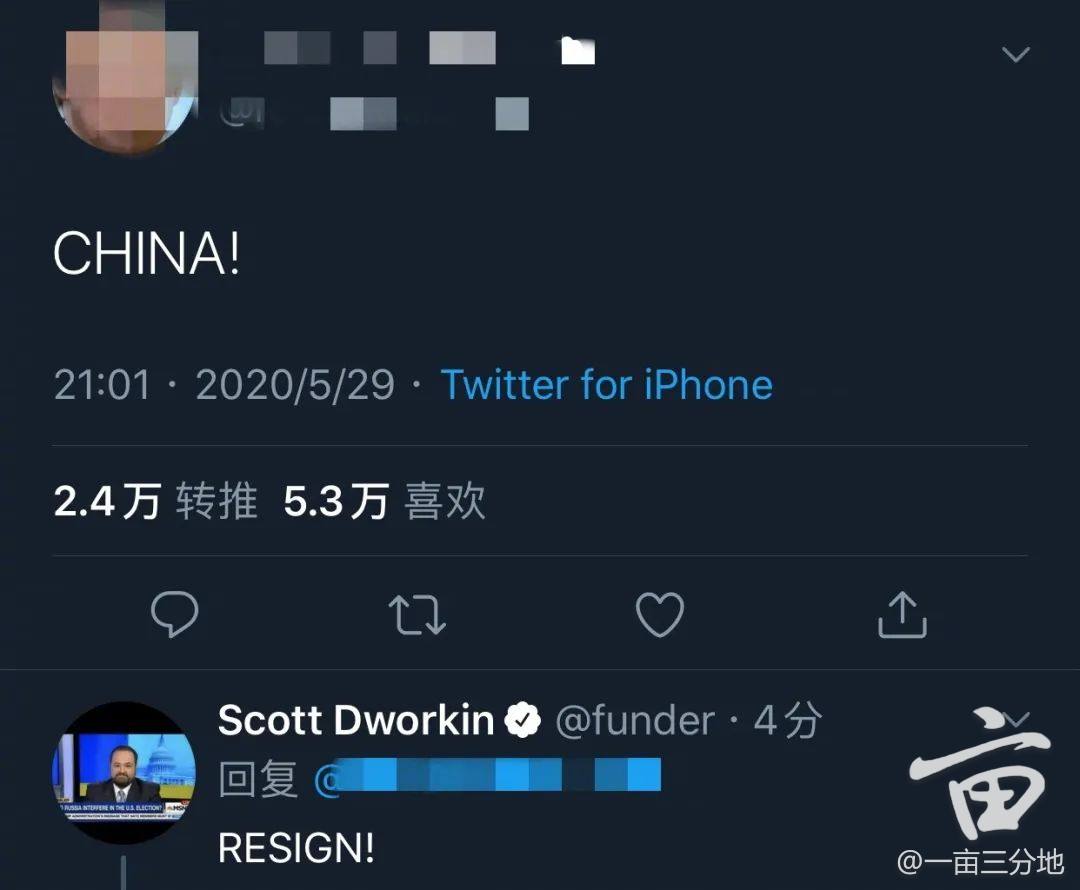View the 5.3万 喜欢 likes list
The height and width of the screenshot is (890, 1080).
point(384,501)
